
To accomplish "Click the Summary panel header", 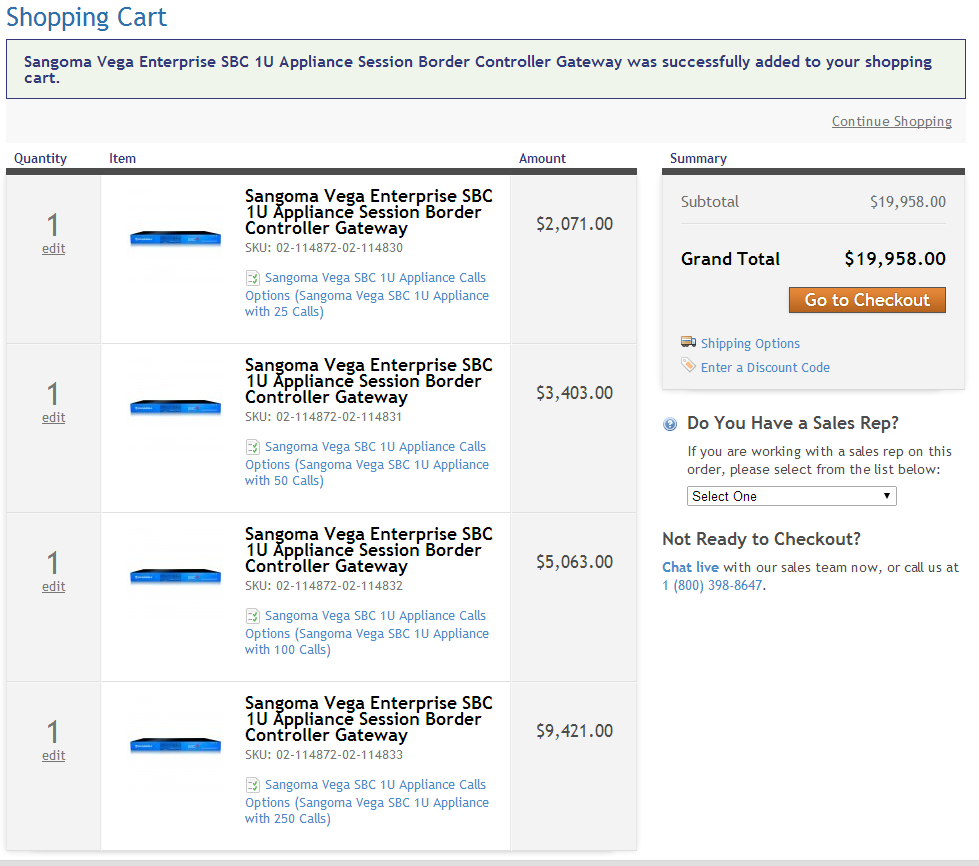I will pyautogui.click(x=699, y=159).
